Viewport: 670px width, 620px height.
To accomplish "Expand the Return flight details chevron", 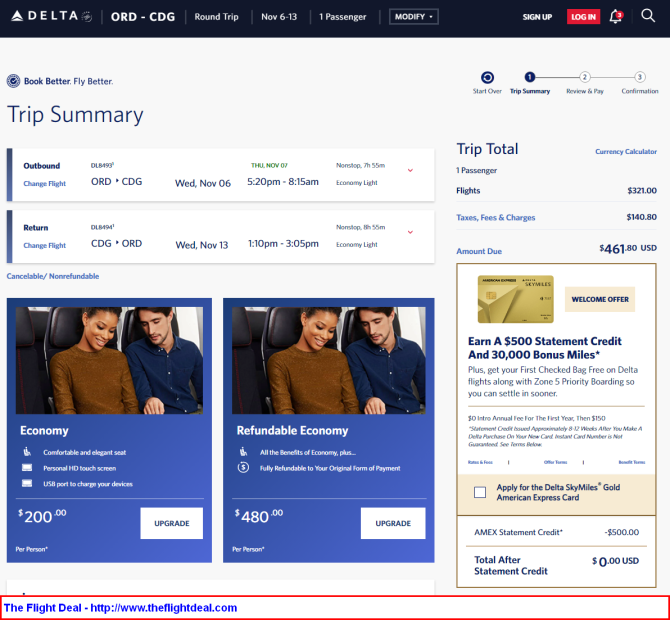I will (x=410, y=232).
